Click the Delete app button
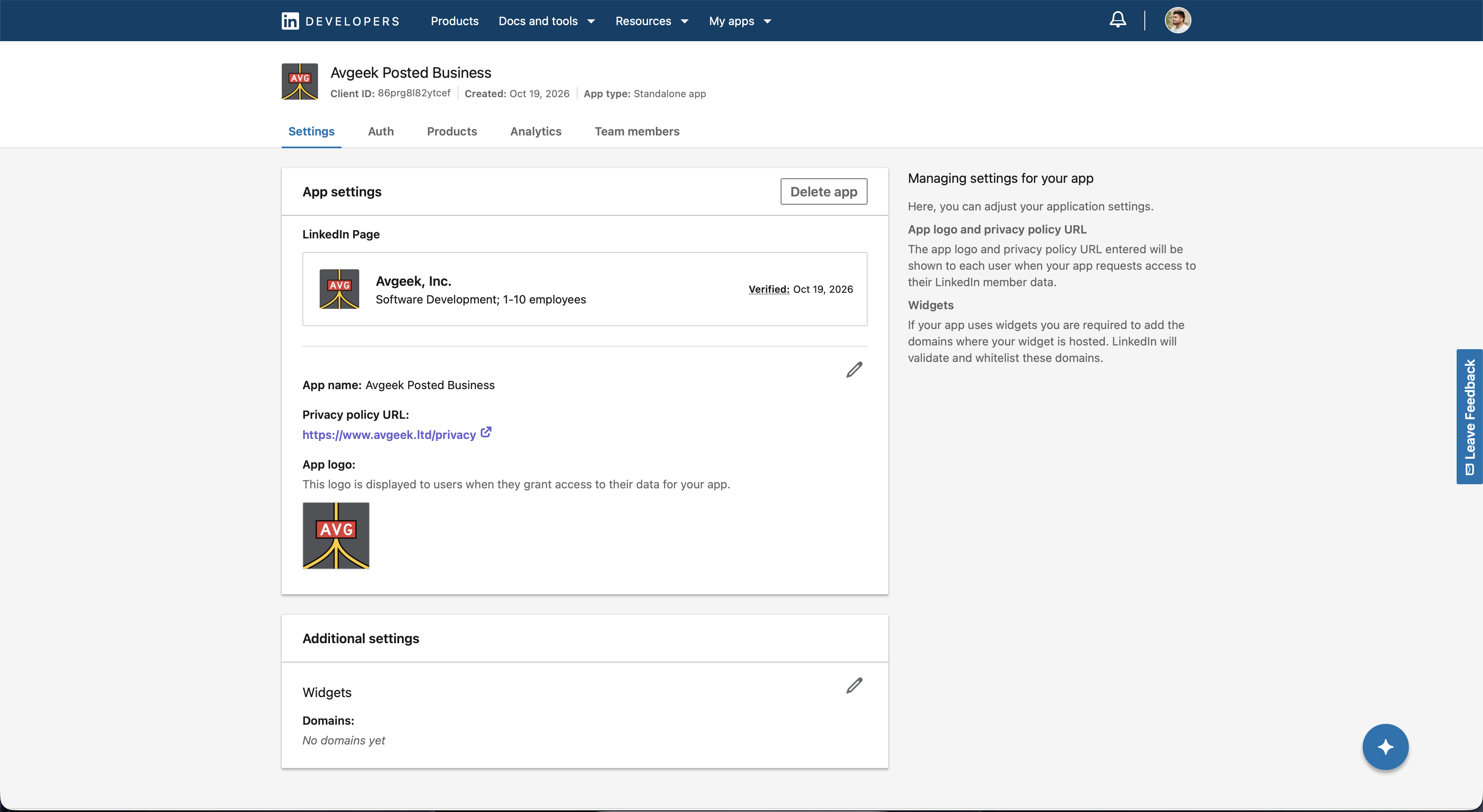The image size is (1483, 812). pyautogui.click(x=823, y=191)
